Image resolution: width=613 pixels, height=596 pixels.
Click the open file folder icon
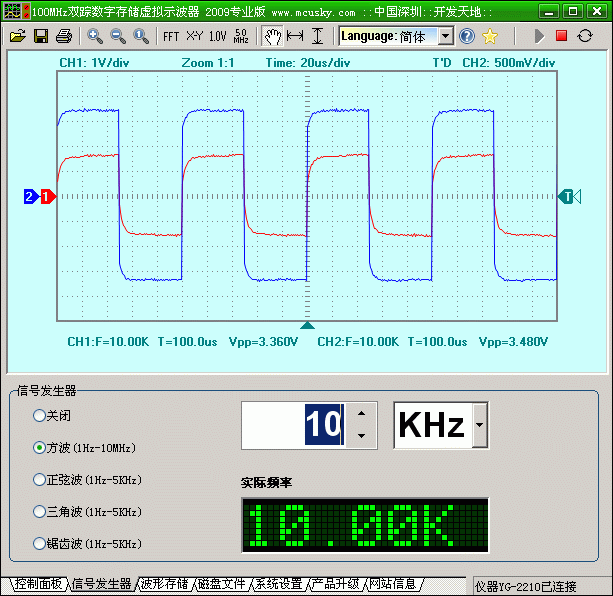(x=18, y=36)
